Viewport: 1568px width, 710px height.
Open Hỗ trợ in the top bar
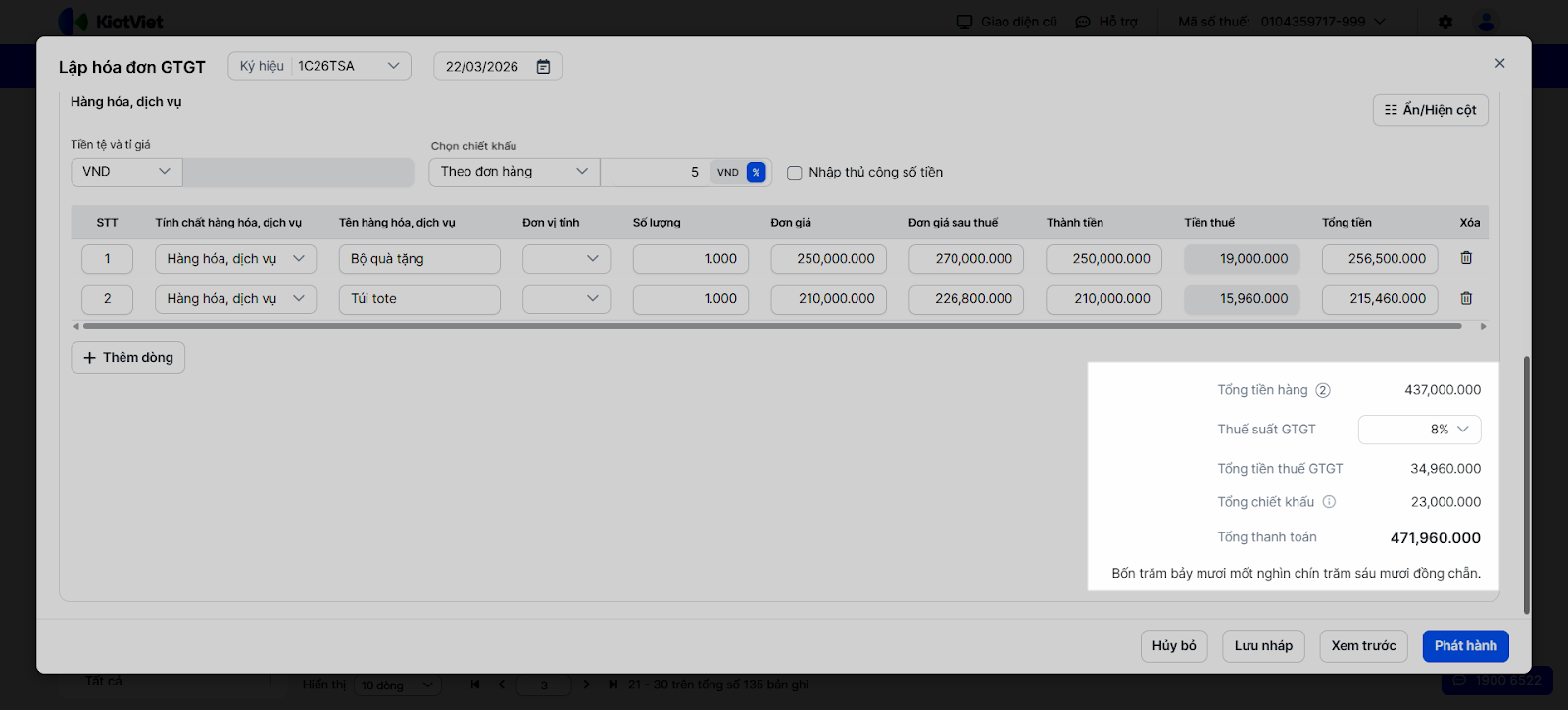click(1106, 22)
